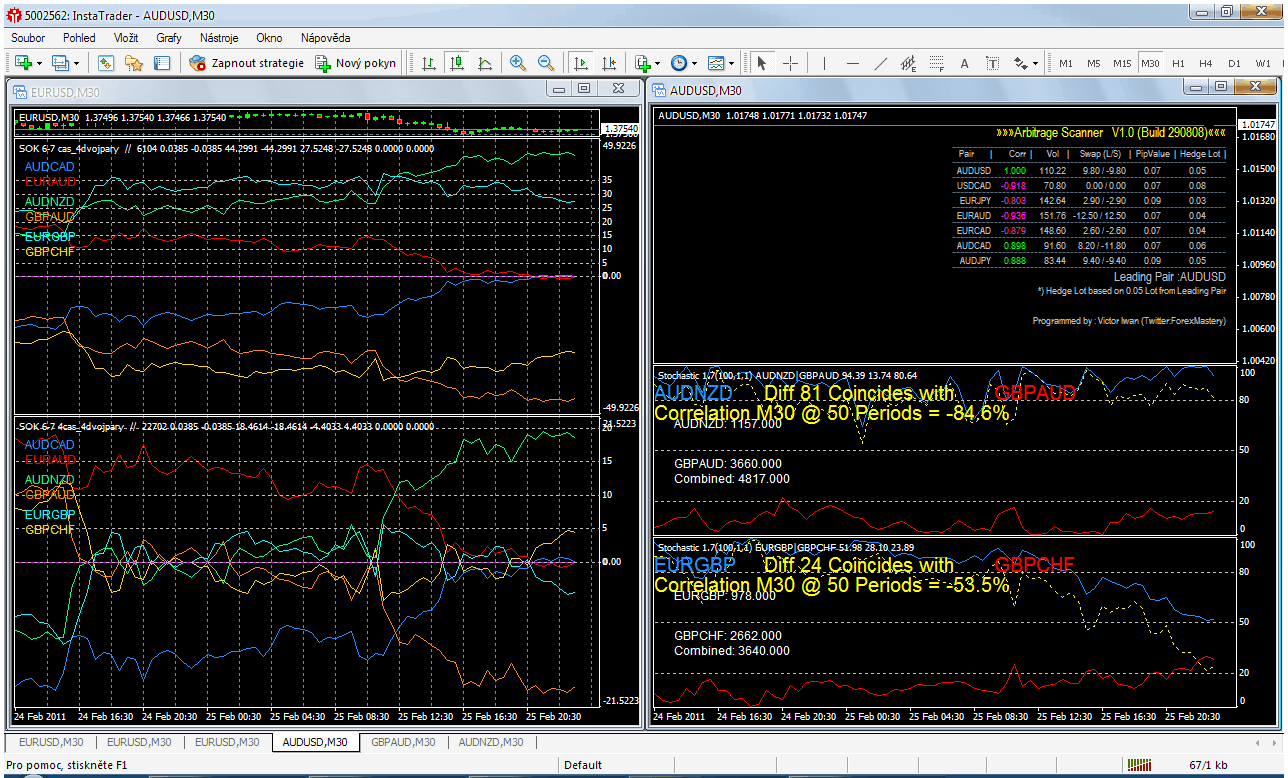Open the Grafy menu
Image resolution: width=1288 pixels, height=778 pixels.
point(169,38)
